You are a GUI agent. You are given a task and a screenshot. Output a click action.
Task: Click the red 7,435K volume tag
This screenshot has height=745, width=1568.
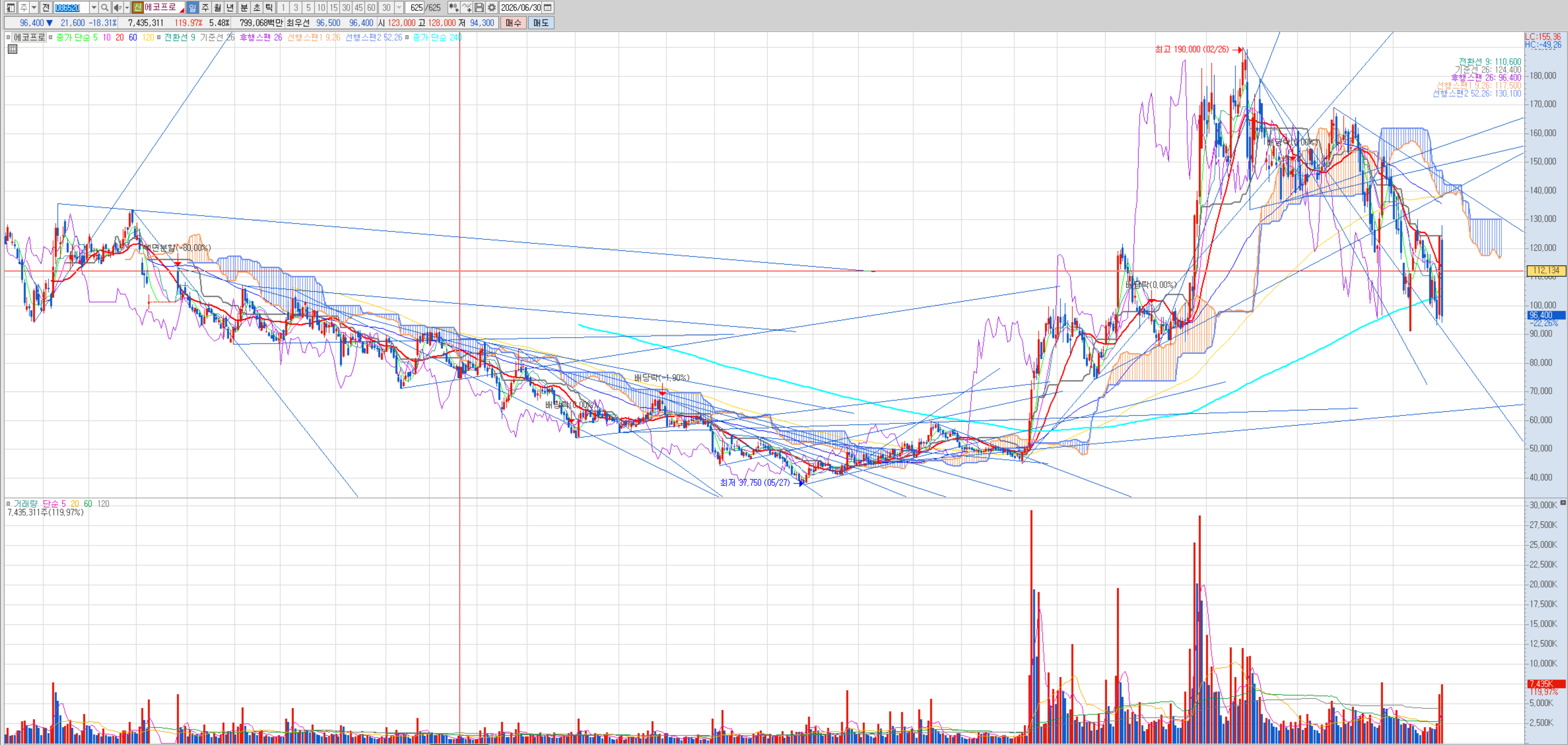click(x=1546, y=683)
